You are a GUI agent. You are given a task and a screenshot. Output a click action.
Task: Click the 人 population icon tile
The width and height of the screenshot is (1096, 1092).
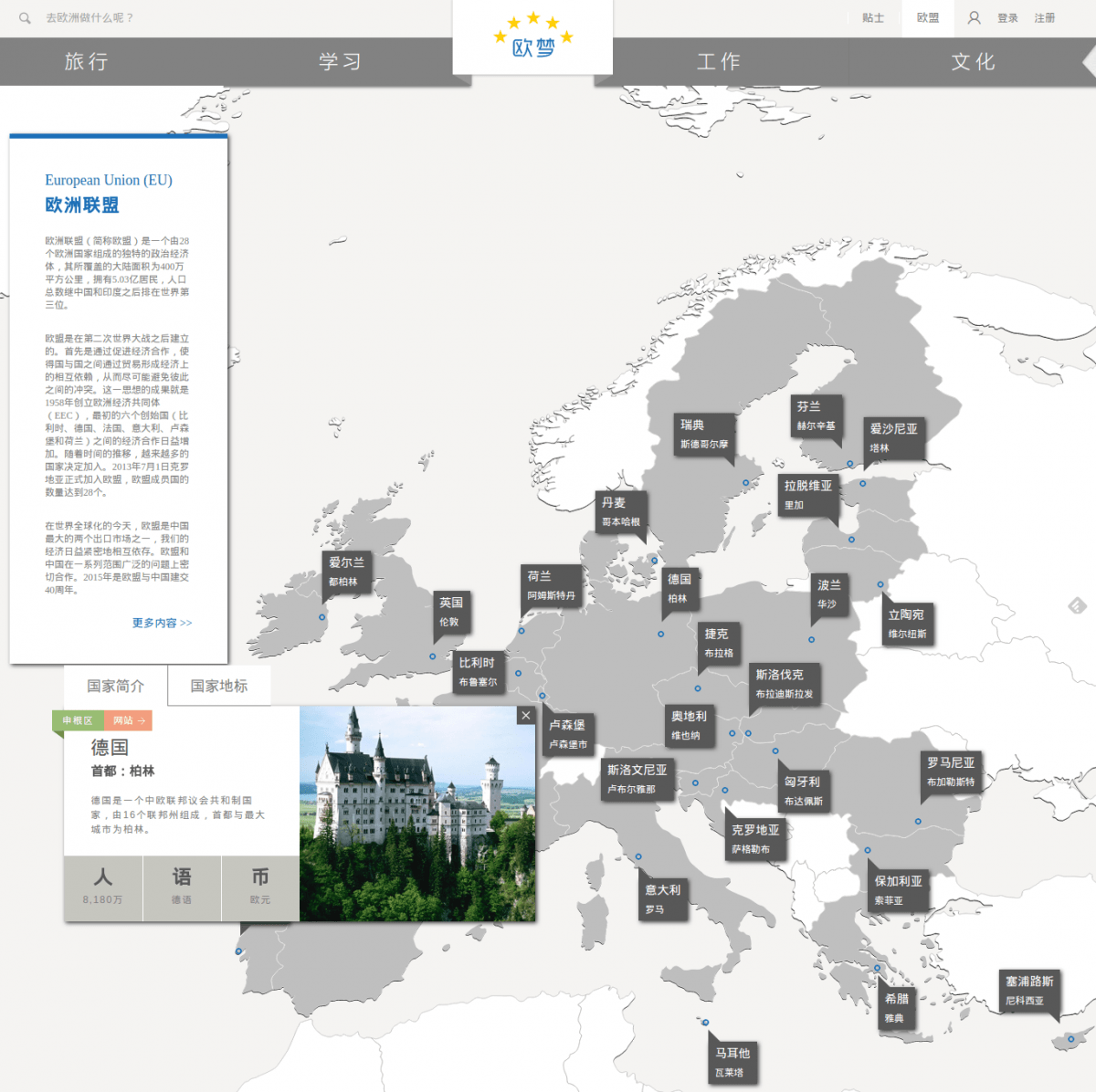[x=103, y=887]
